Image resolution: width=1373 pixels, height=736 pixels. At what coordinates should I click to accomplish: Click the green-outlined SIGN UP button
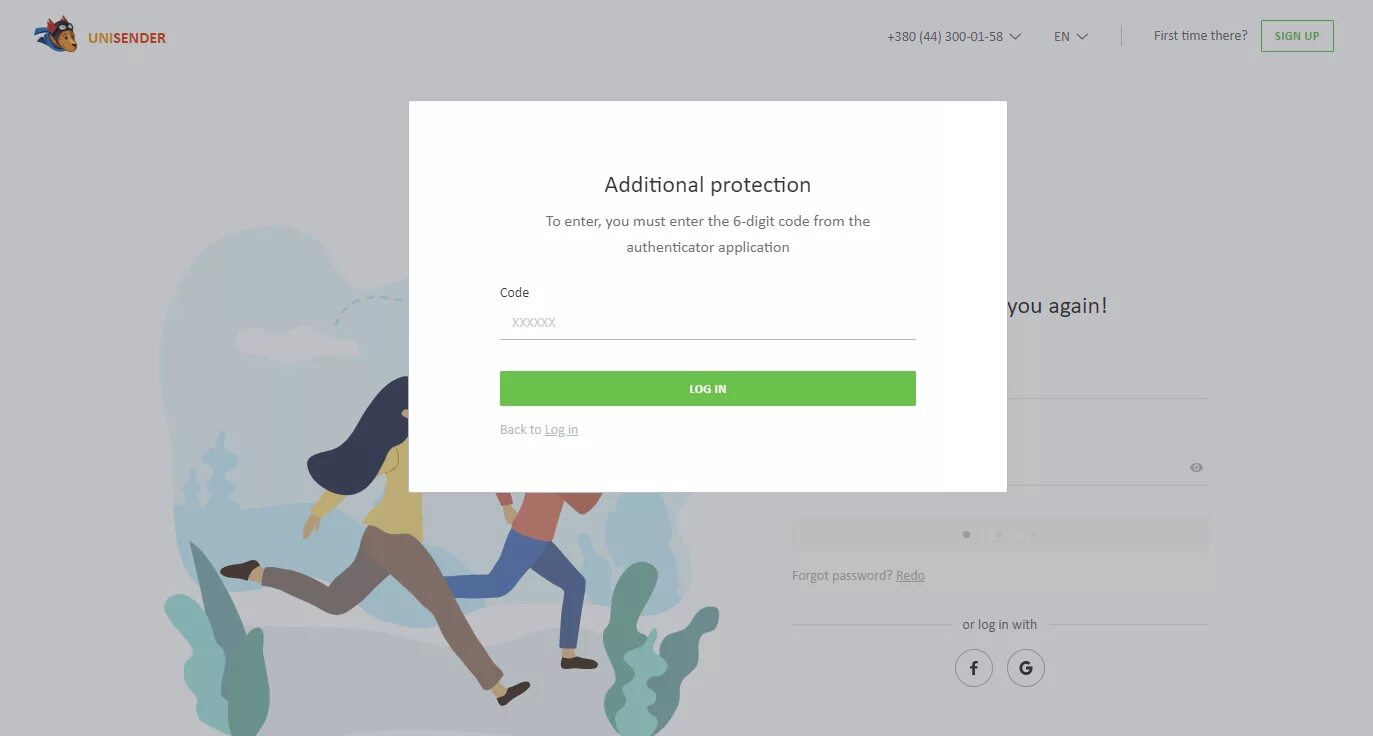1297,36
